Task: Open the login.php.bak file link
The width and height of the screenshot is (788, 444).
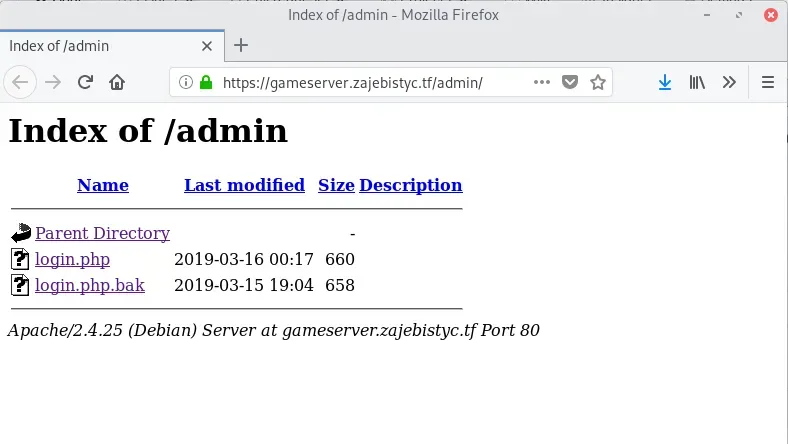Action: 90,285
